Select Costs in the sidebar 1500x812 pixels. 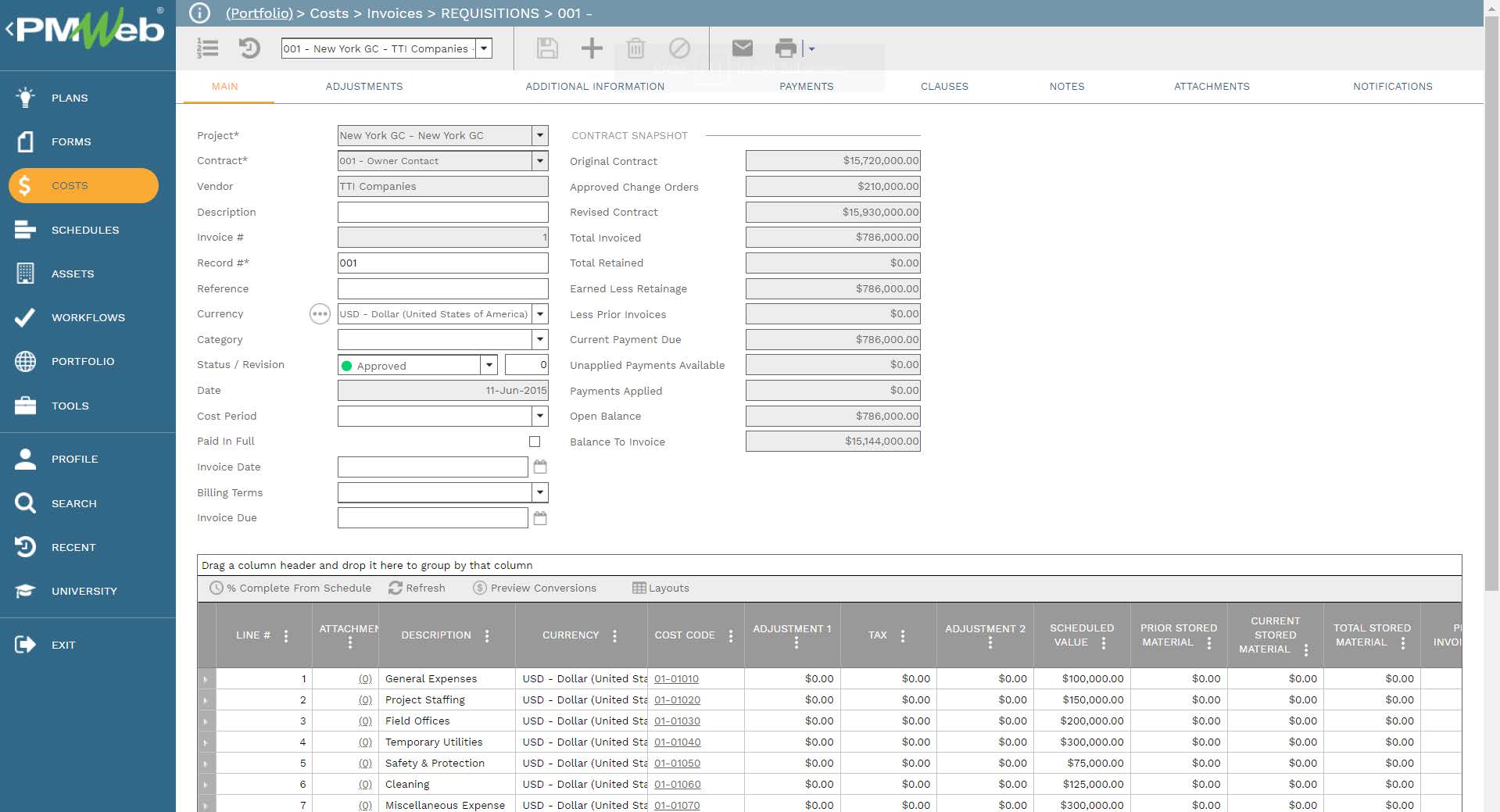point(84,185)
